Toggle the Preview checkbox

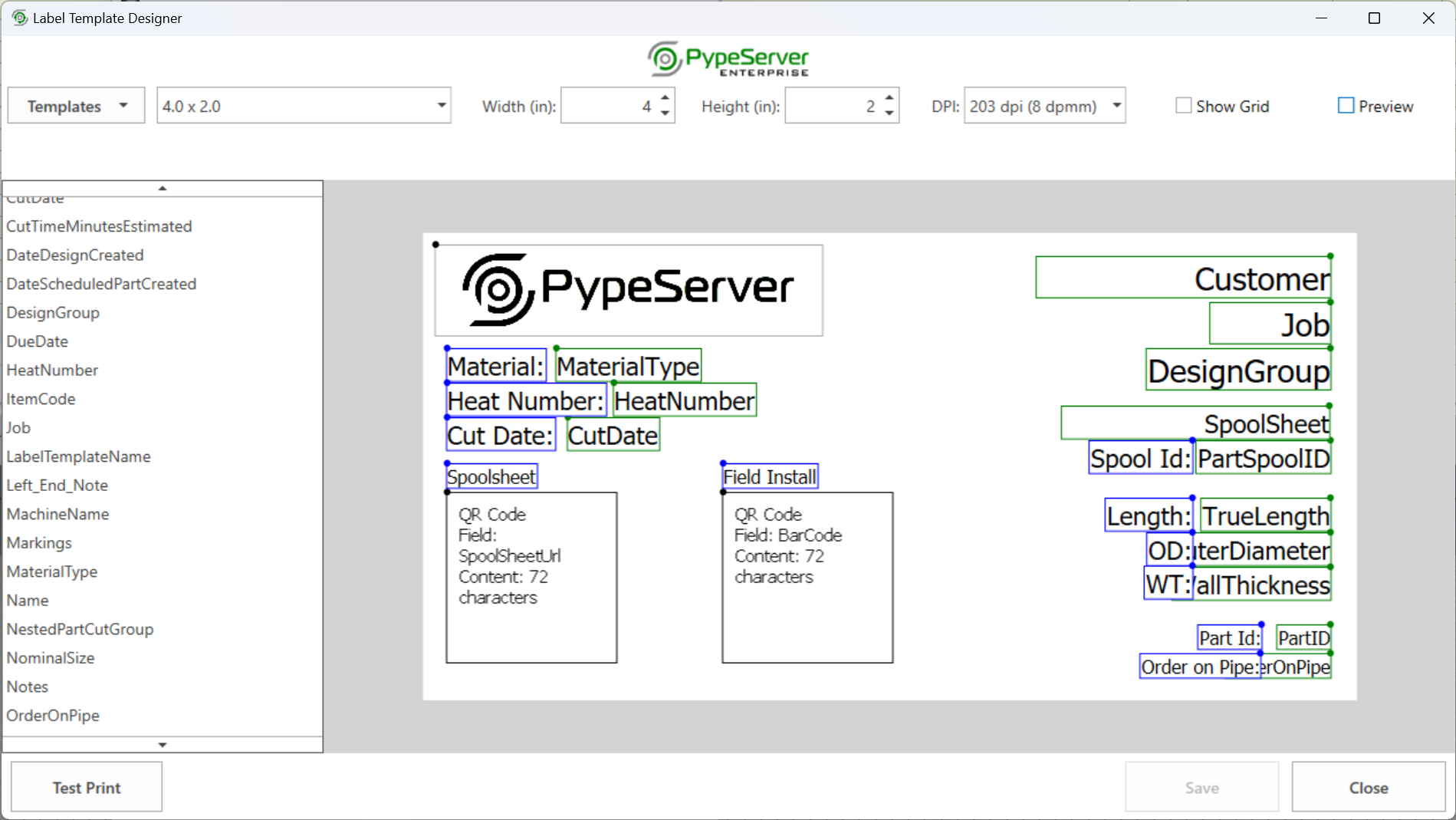[1346, 106]
